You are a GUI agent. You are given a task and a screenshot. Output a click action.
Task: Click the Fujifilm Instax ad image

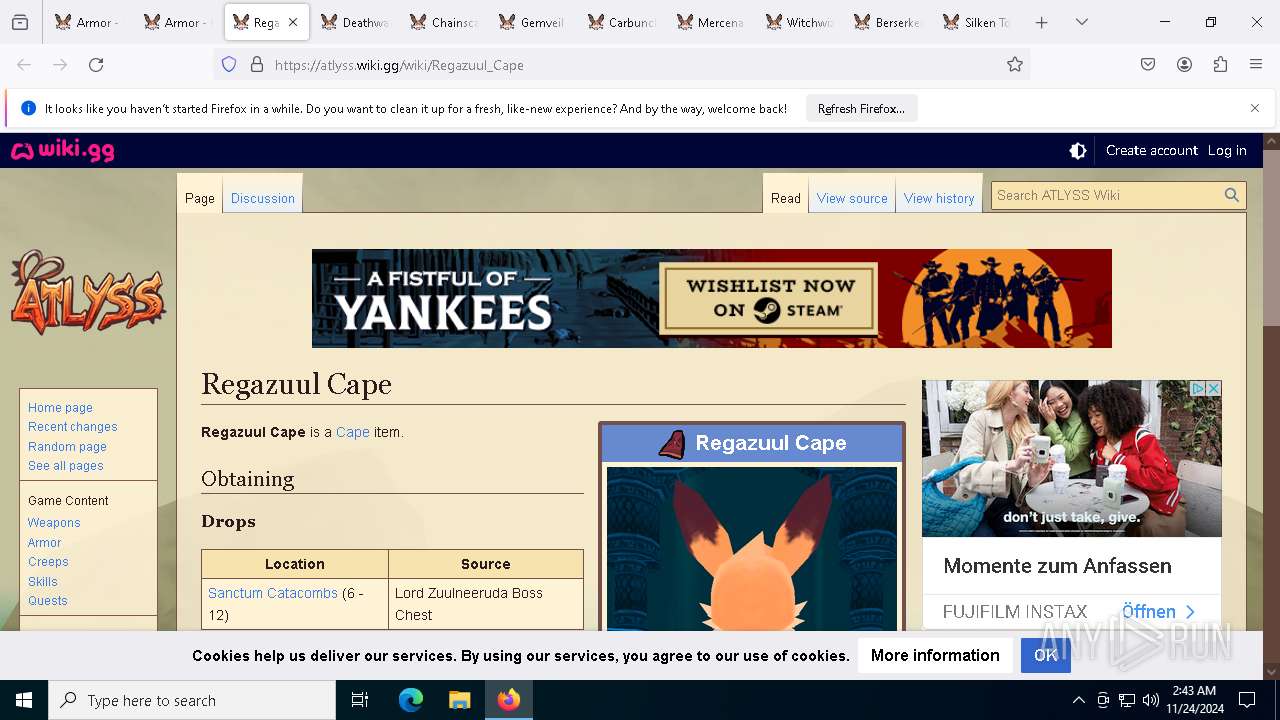1072,458
